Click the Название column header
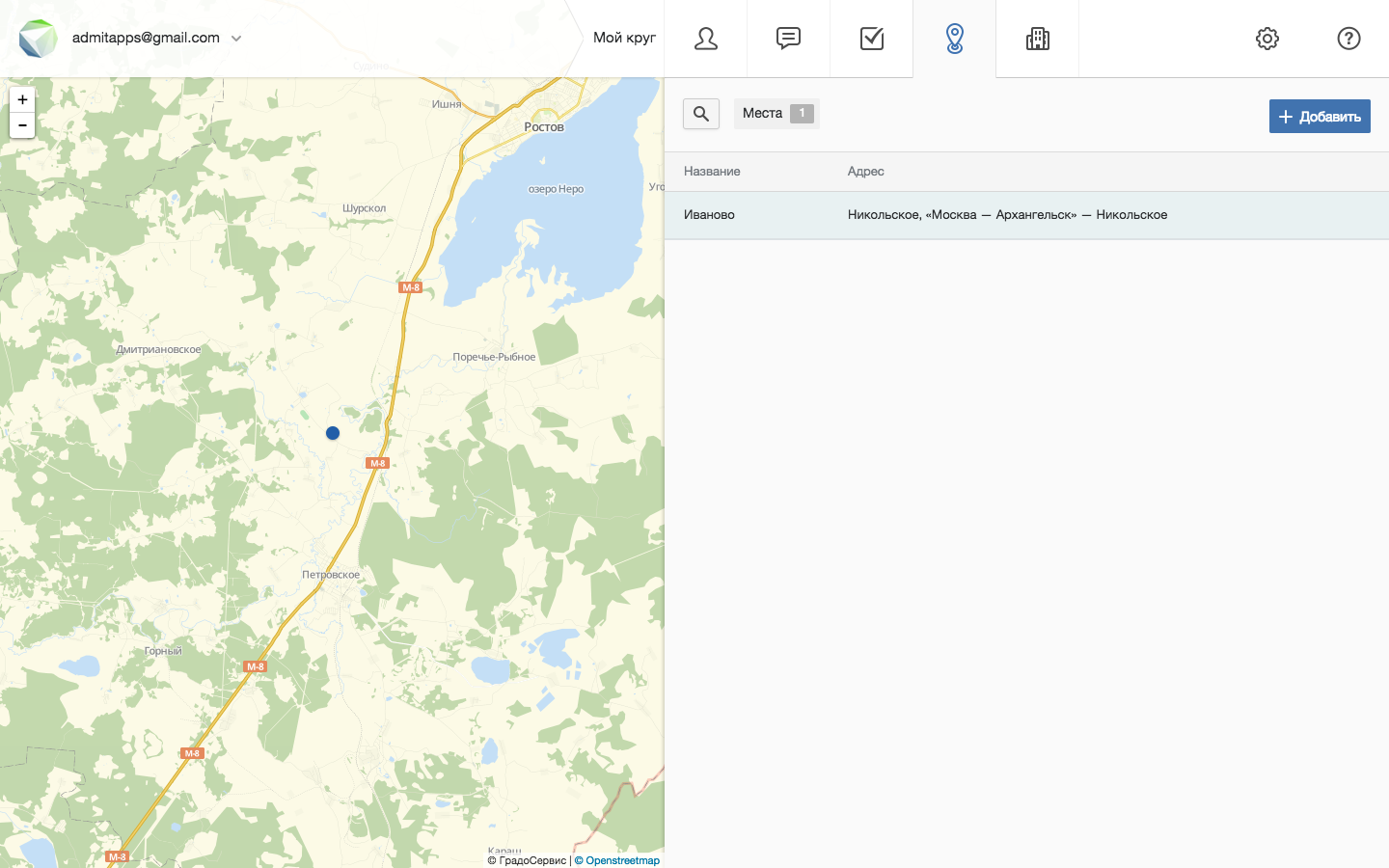This screenshot has width=1389, height=868. [712, 172]
